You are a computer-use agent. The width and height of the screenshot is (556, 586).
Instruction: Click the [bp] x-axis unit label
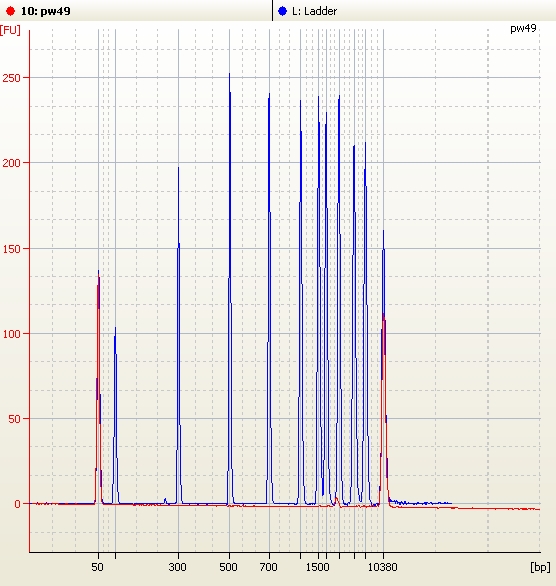pos(540,567)
